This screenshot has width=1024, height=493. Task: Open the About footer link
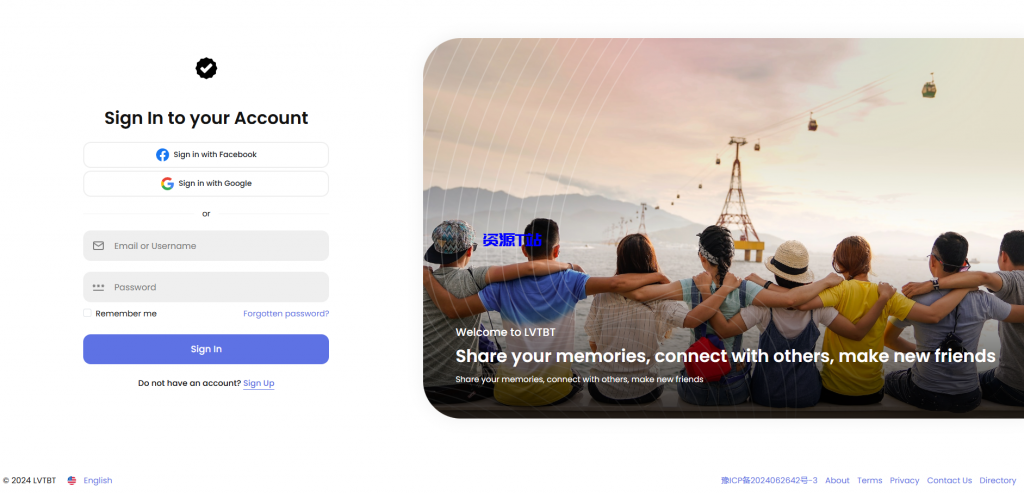point(837,481)
